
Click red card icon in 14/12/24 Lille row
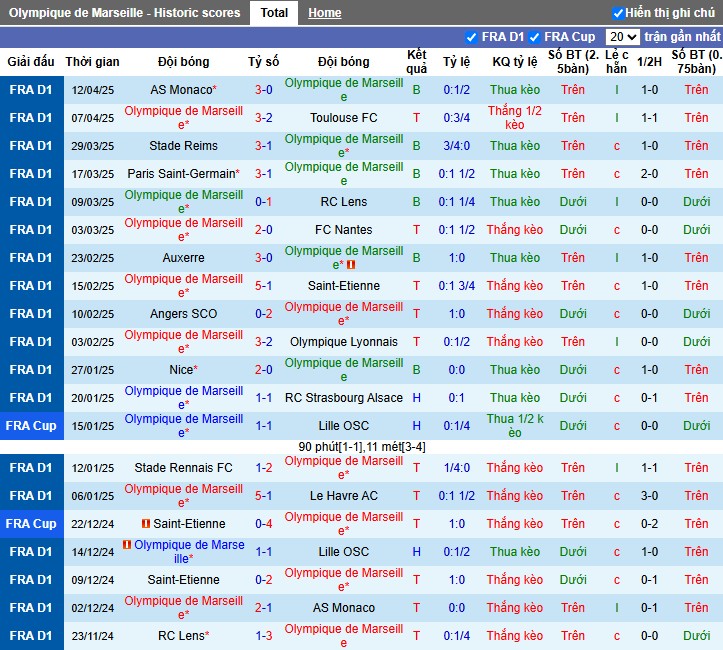coord(127,545)
